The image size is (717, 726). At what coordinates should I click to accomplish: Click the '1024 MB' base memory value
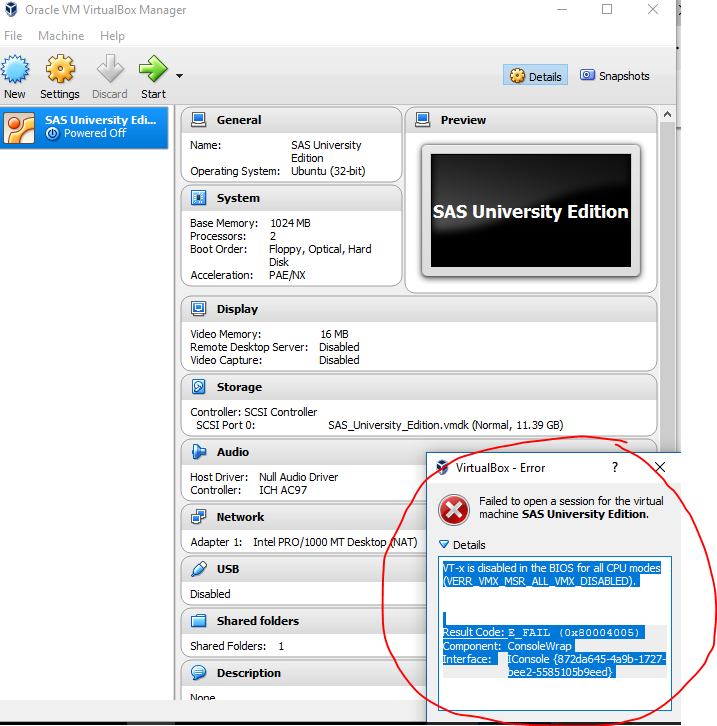(x=290, y=223)
